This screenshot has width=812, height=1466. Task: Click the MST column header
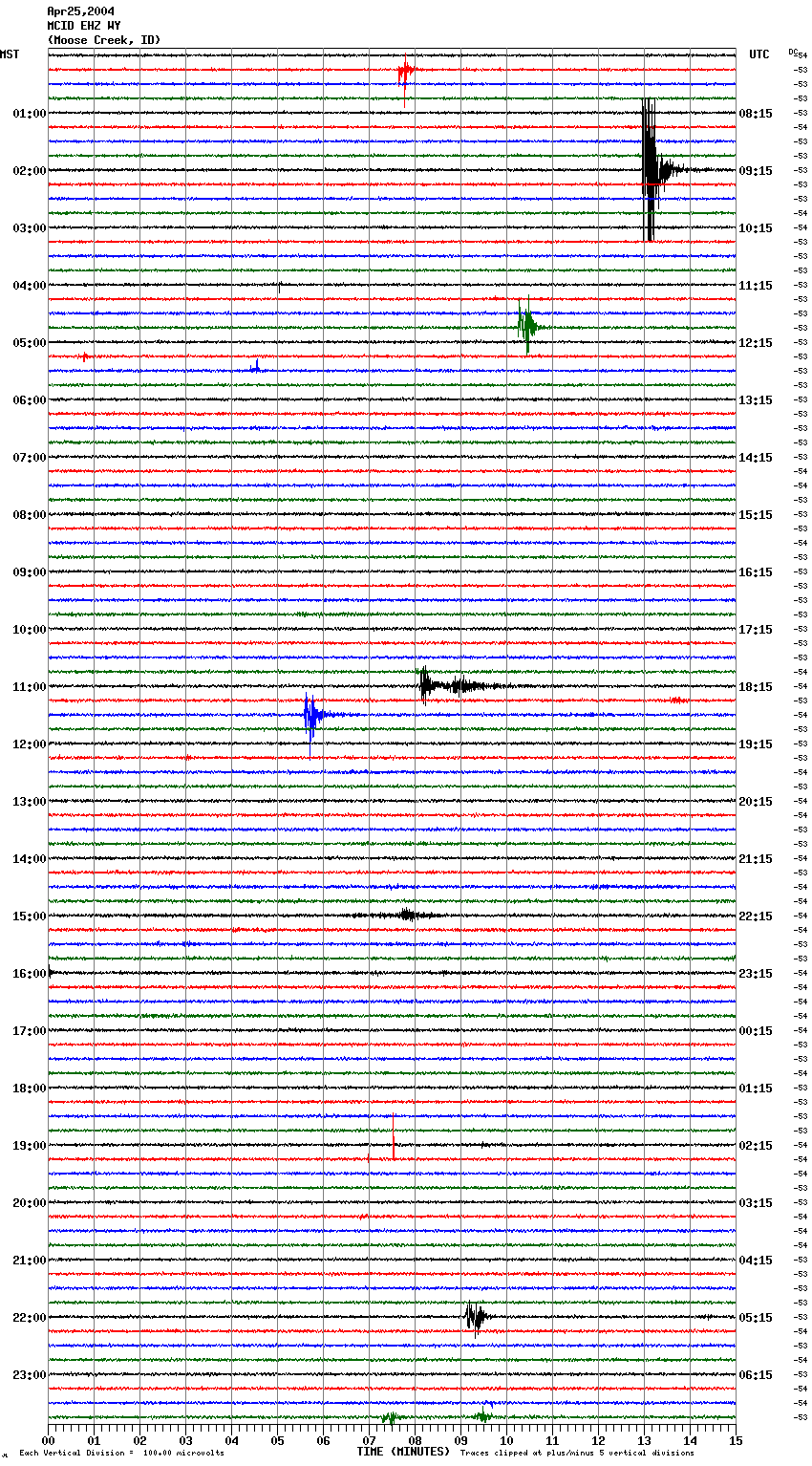click(10, 54)
